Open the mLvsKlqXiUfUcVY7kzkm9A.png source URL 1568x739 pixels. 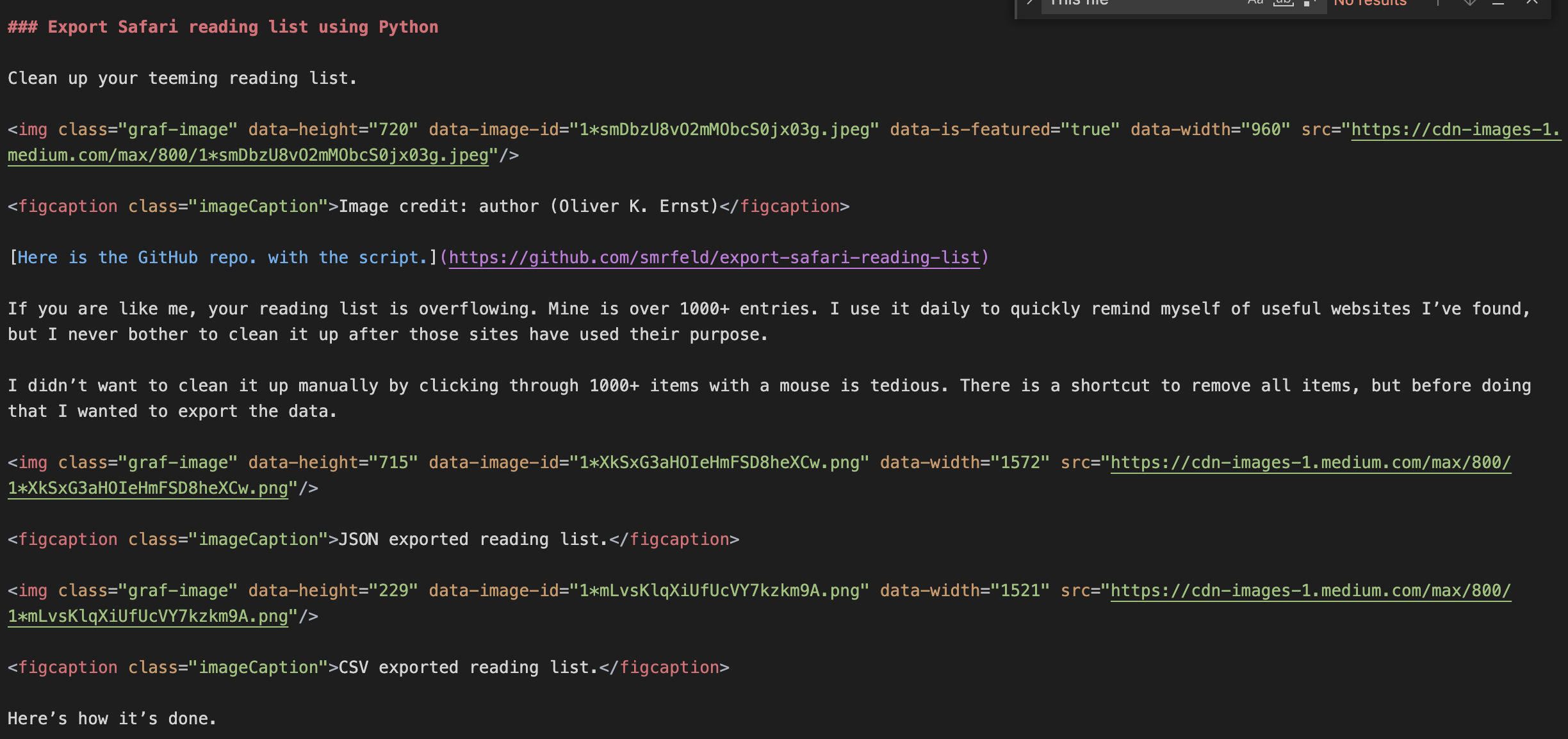(1310, 591)
